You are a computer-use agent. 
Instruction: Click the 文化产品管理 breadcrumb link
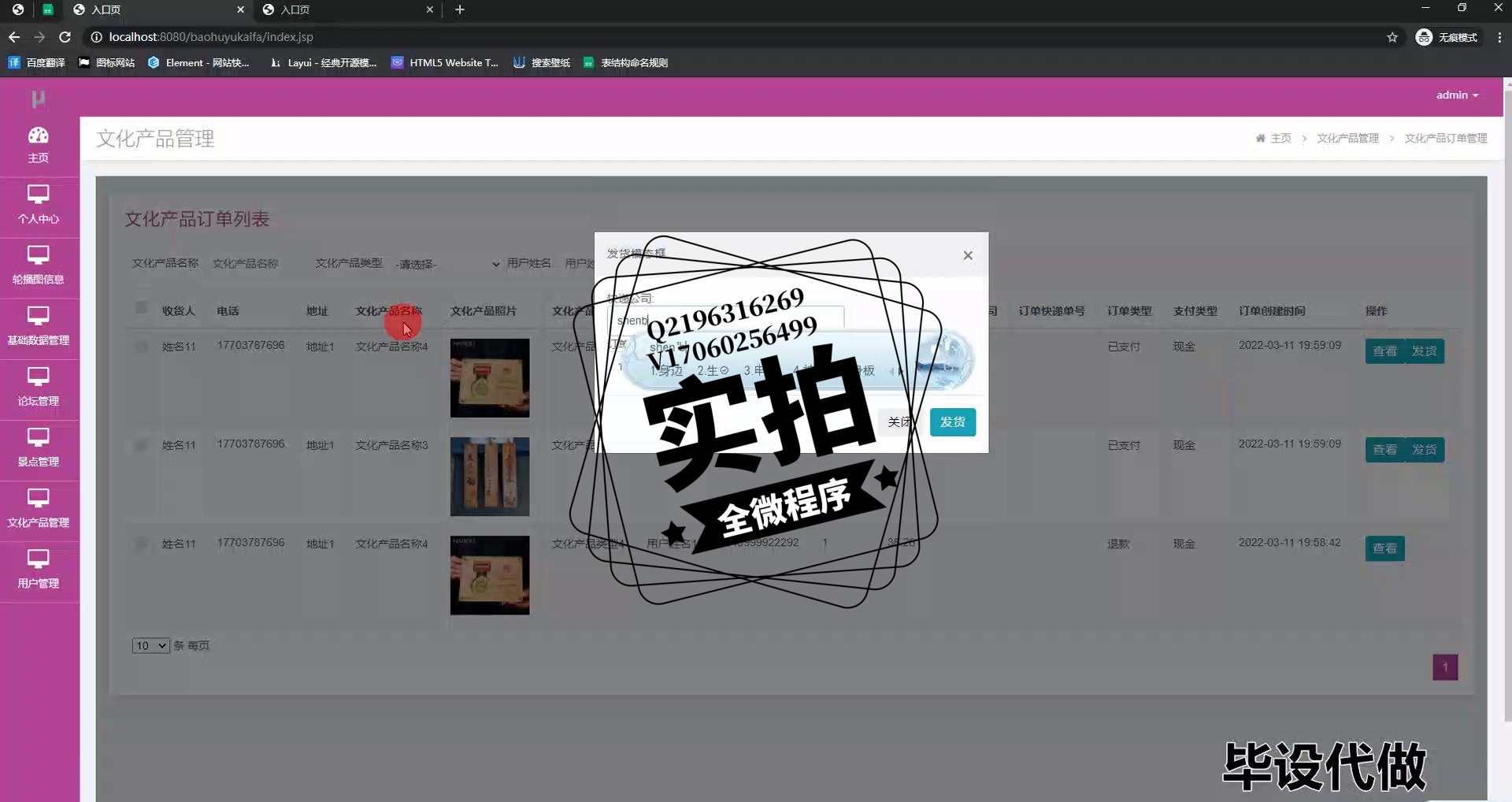[1347, 138]
